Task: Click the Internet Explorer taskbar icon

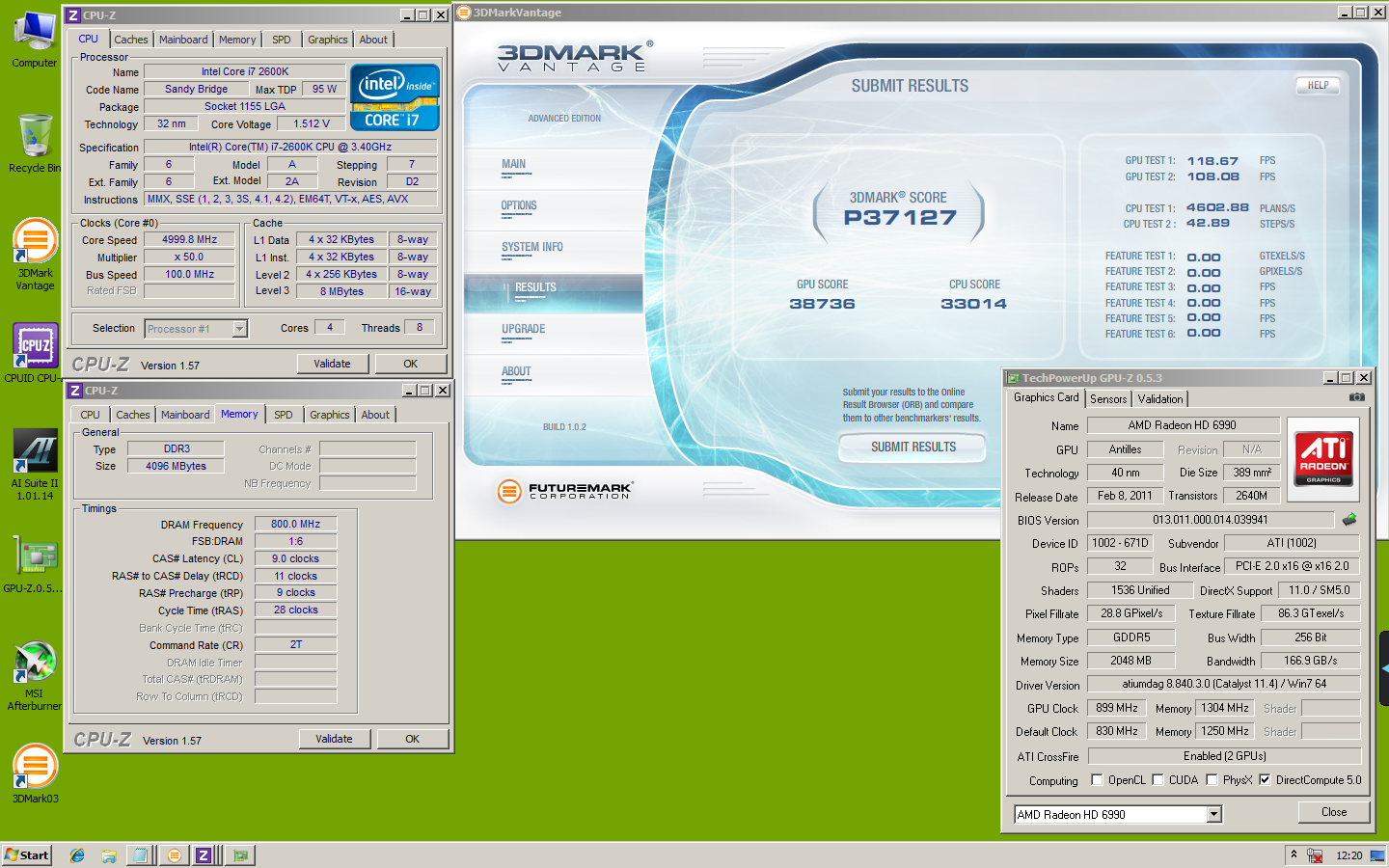Action: [x=77, y=855]
